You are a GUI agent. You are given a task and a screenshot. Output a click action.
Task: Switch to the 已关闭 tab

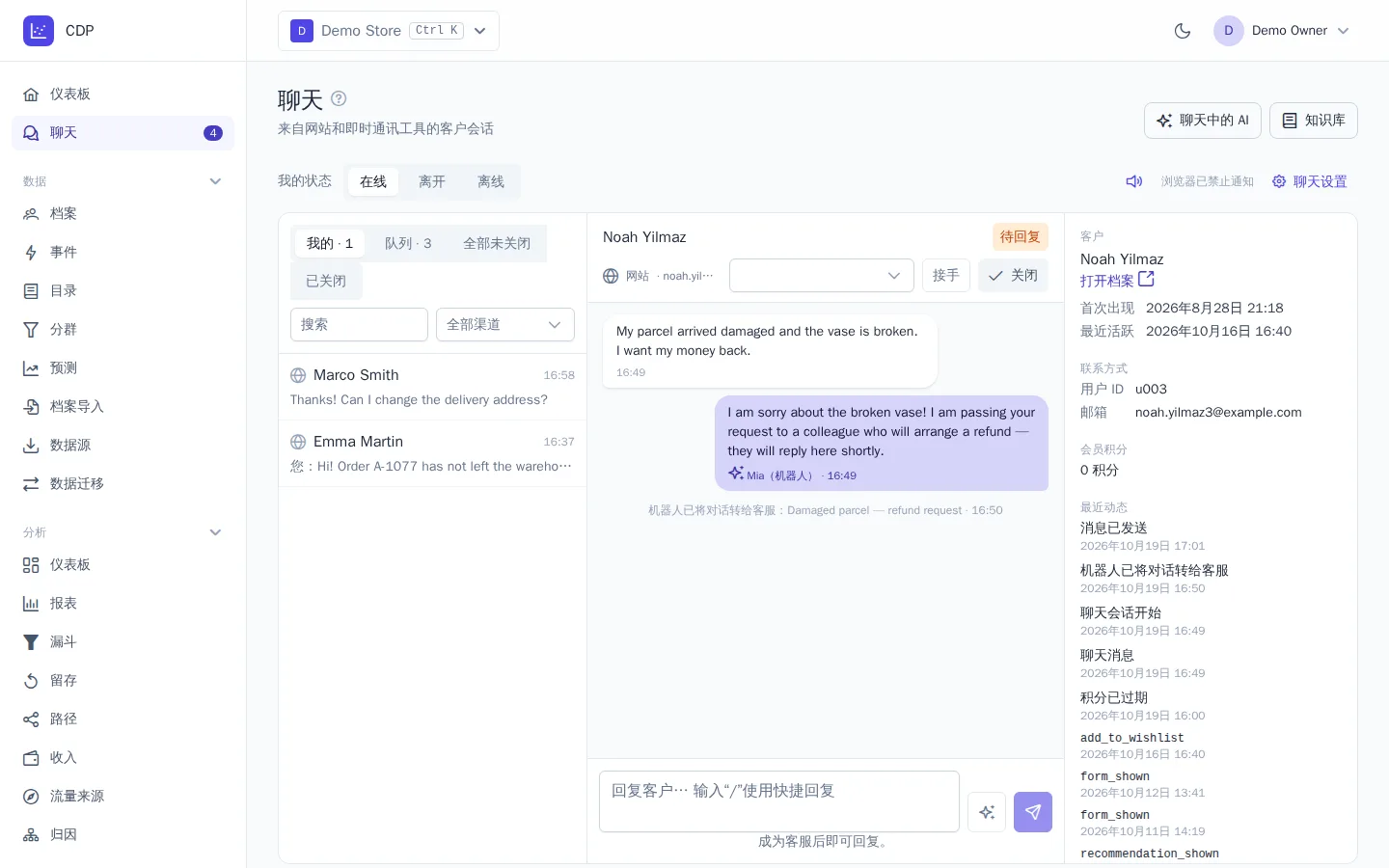click(326, 281)
